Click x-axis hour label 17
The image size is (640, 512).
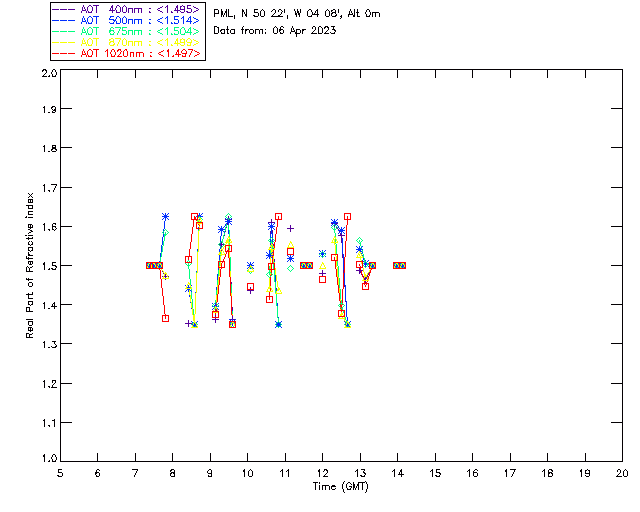pyautogui.click(x=510, y=473)
